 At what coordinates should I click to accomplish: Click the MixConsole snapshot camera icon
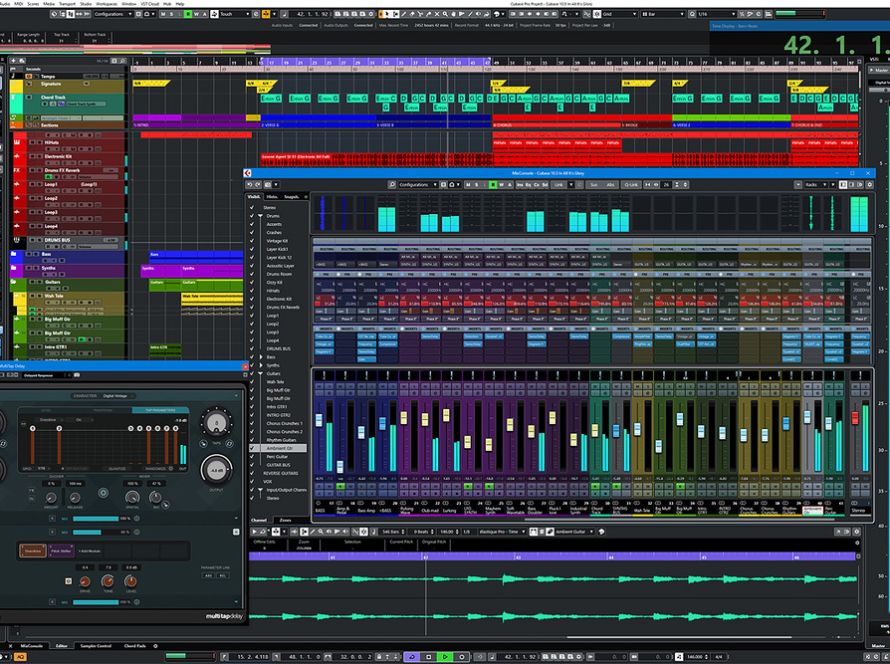click(x=268, y=184)
